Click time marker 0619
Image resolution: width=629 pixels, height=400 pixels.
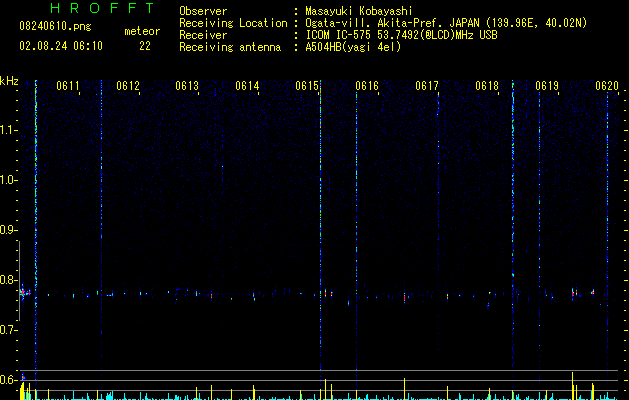(547, 86)
